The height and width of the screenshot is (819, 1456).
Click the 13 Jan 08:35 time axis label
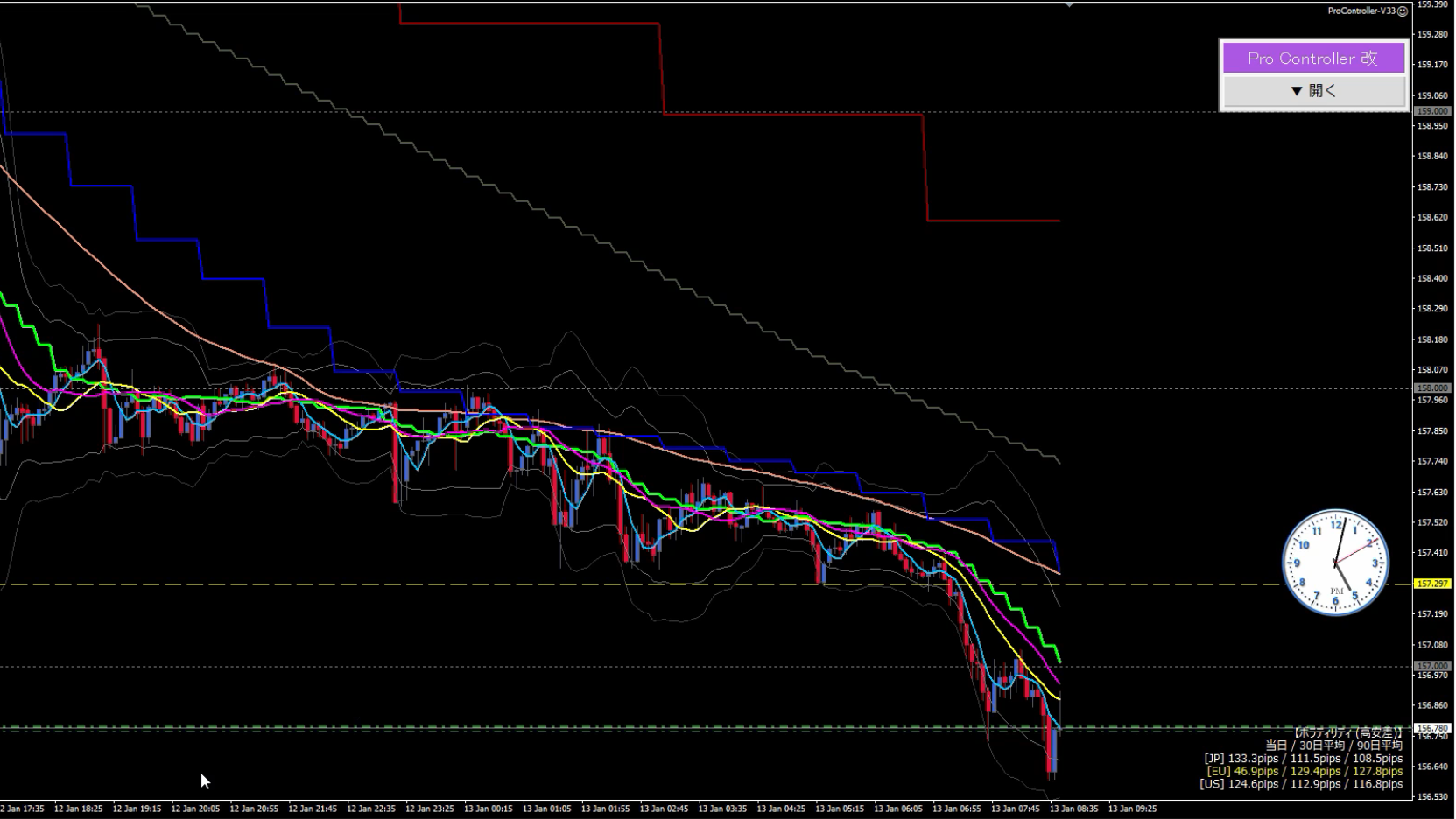click(1073, 809)
